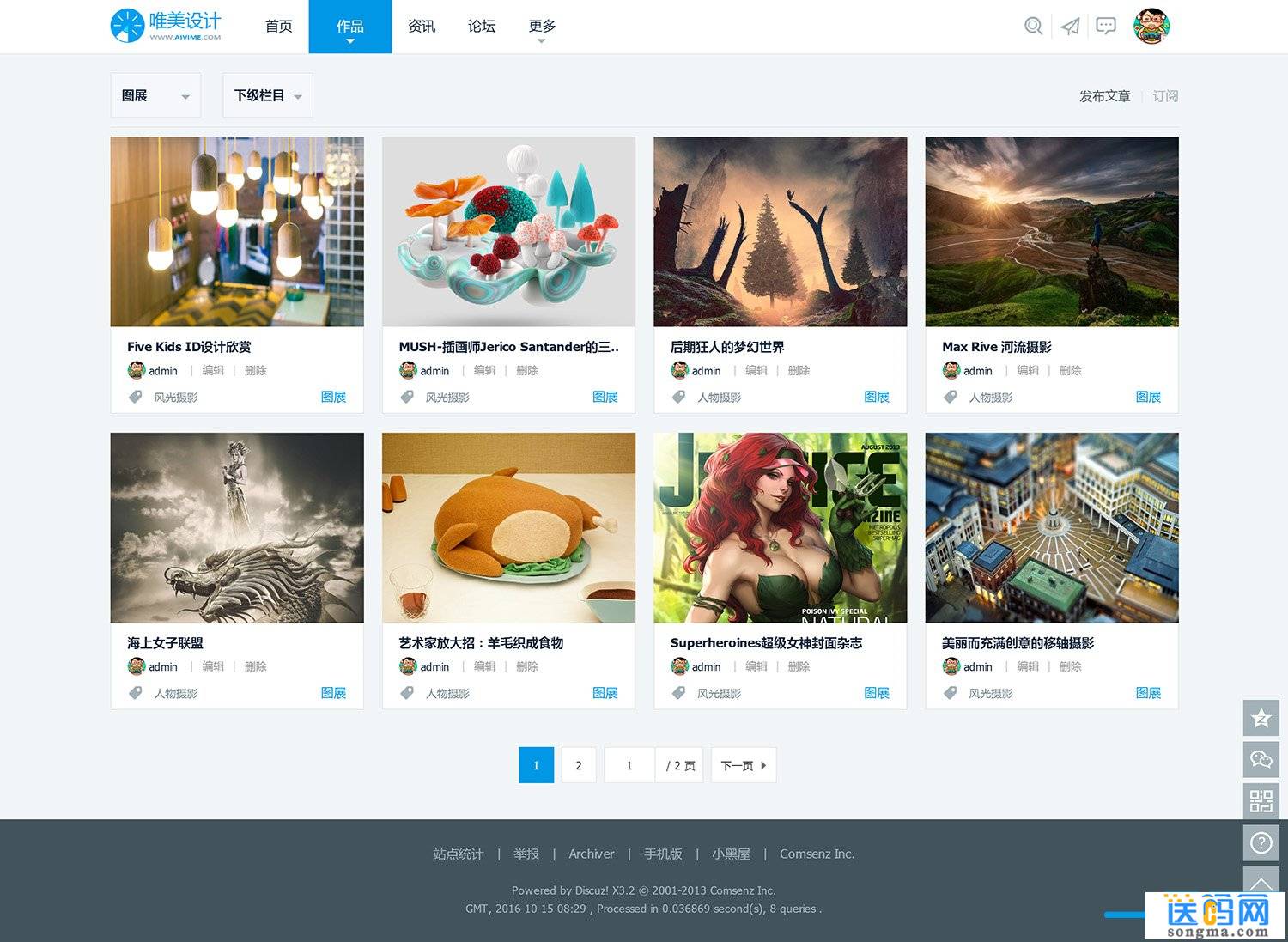Open the chat messages icon

1106,27
